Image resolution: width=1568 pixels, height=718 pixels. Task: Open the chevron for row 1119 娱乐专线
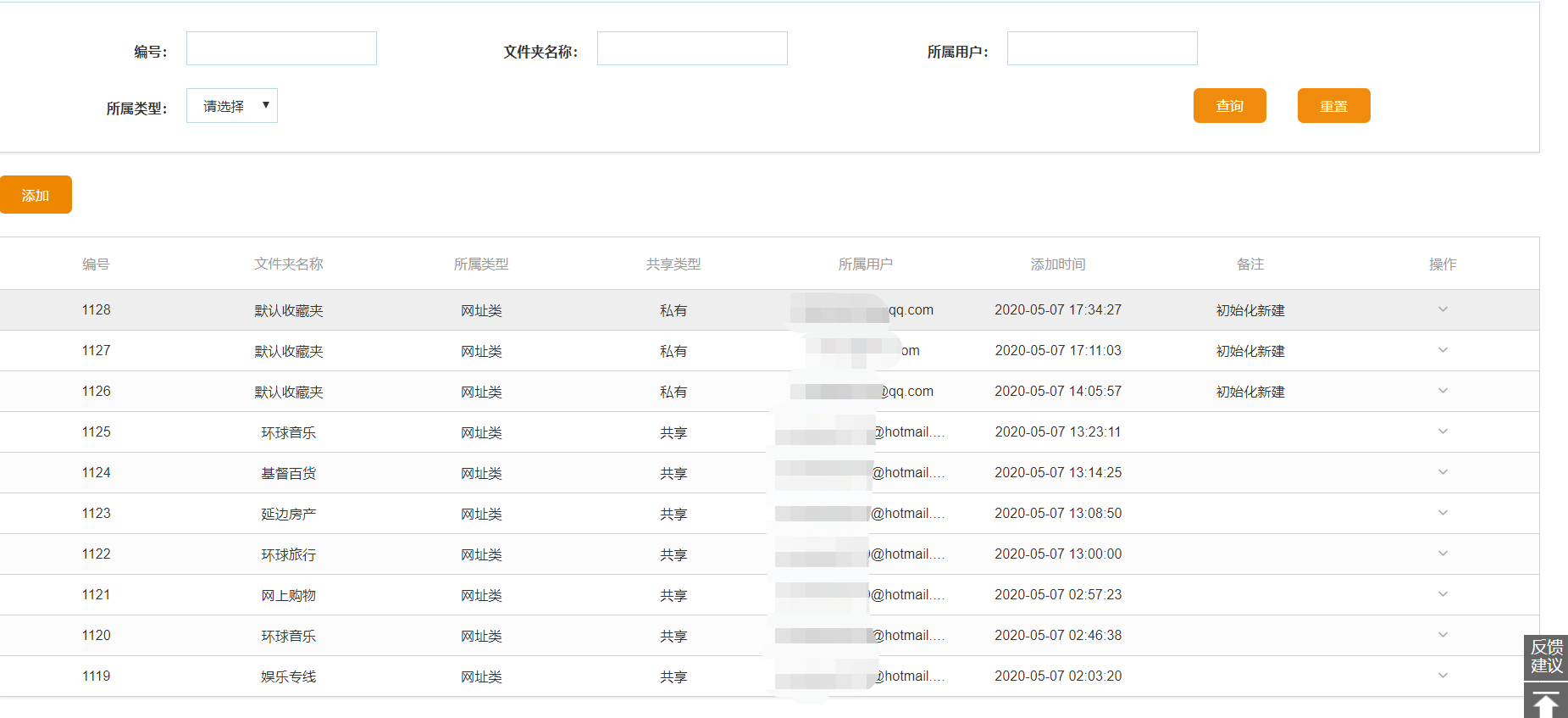click(1443, 676)
